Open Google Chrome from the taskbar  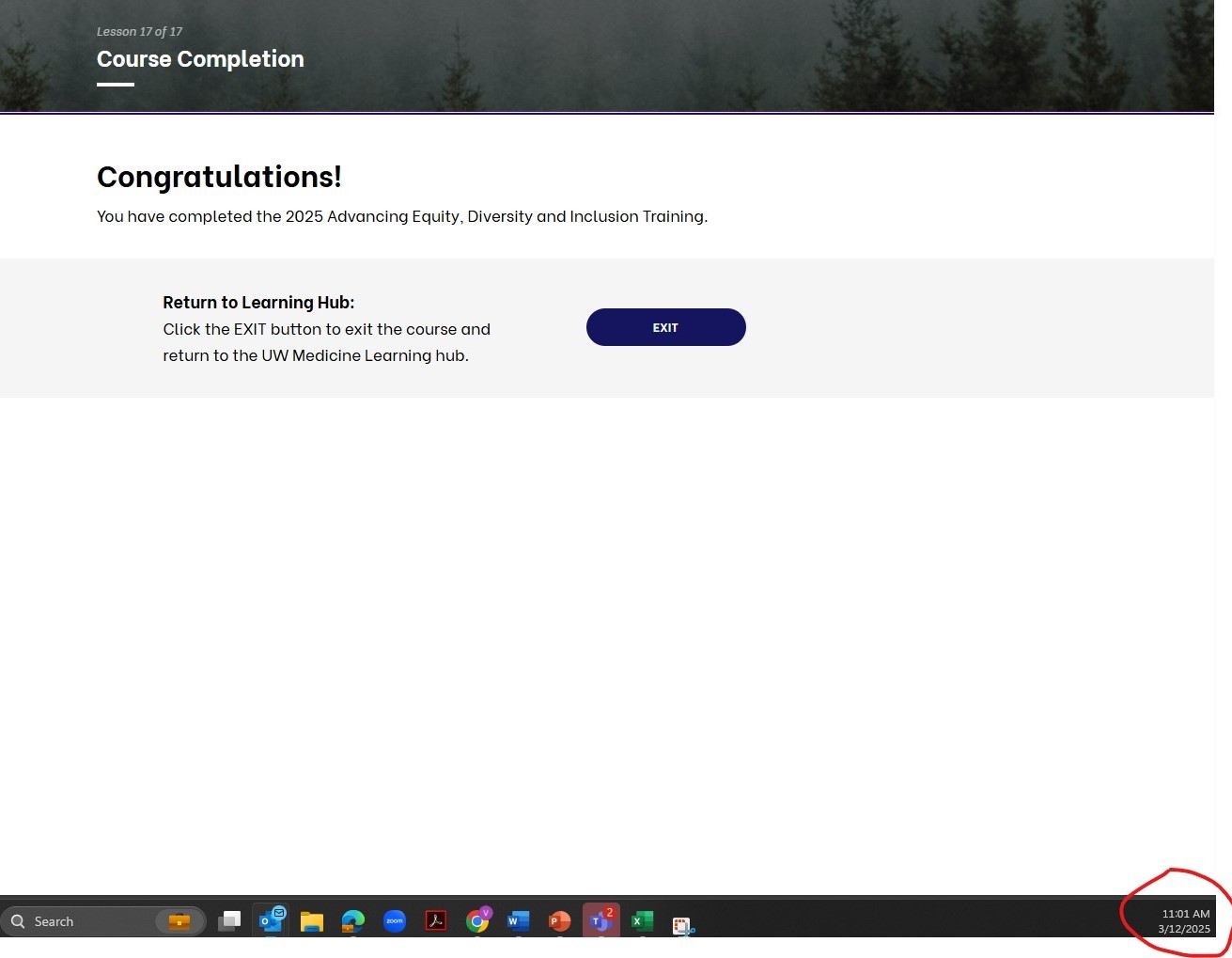click(x=477, y=921)
